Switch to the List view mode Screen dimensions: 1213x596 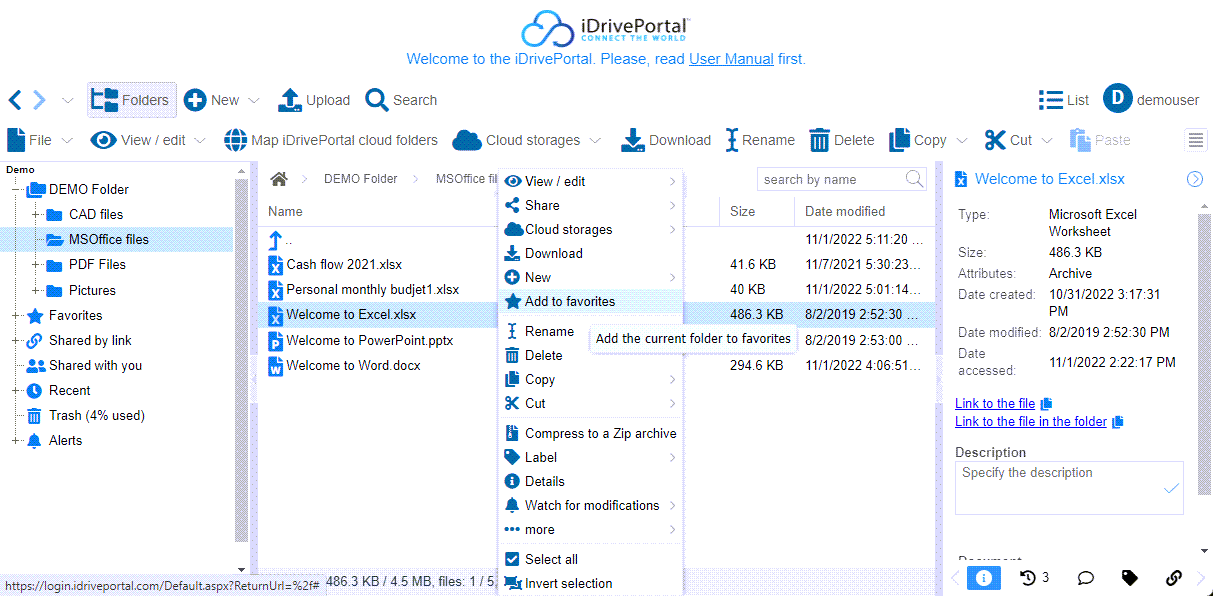pyautogui.click(x=1064, y=100)
